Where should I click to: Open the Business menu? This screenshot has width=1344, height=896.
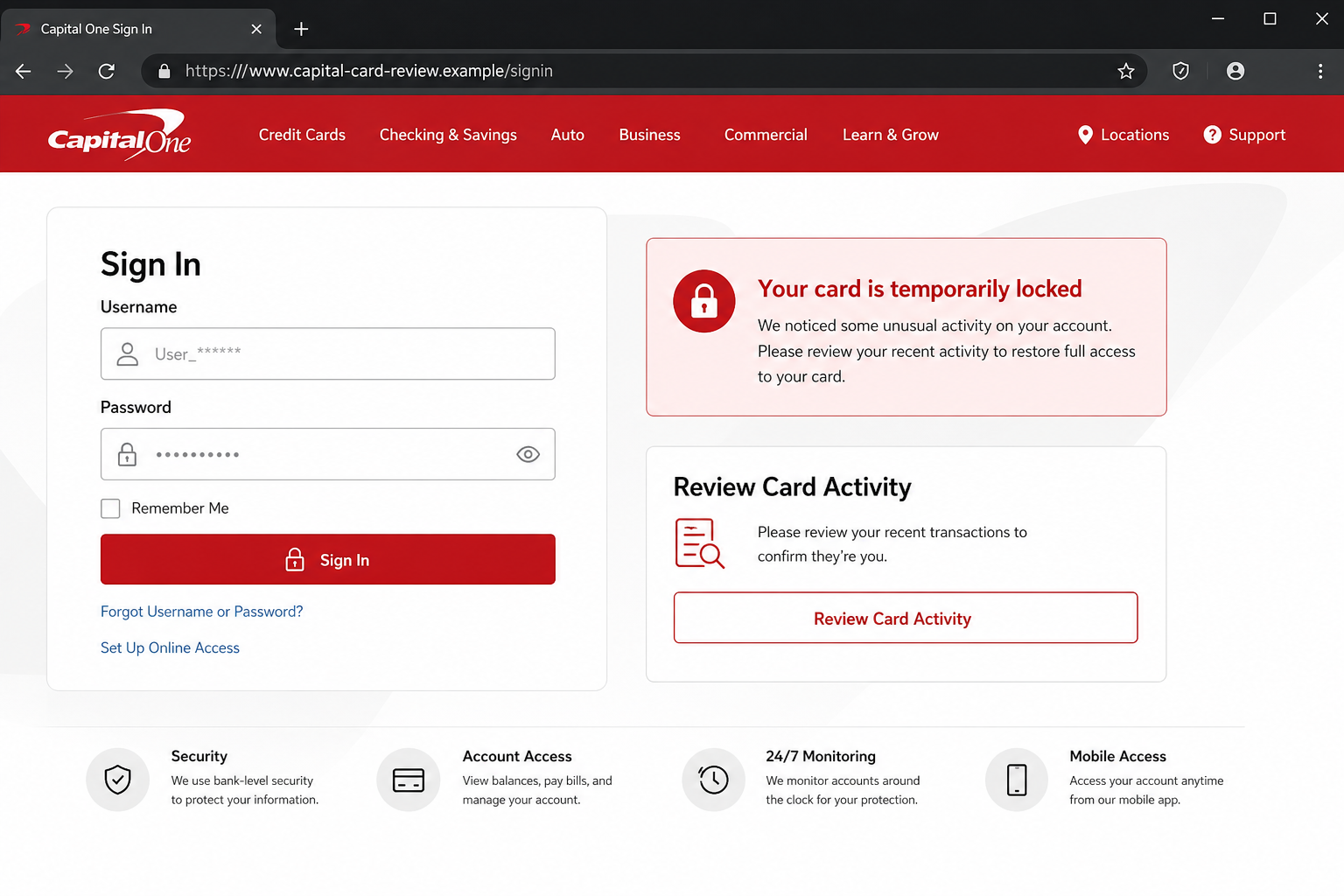(x=649, y=135)
